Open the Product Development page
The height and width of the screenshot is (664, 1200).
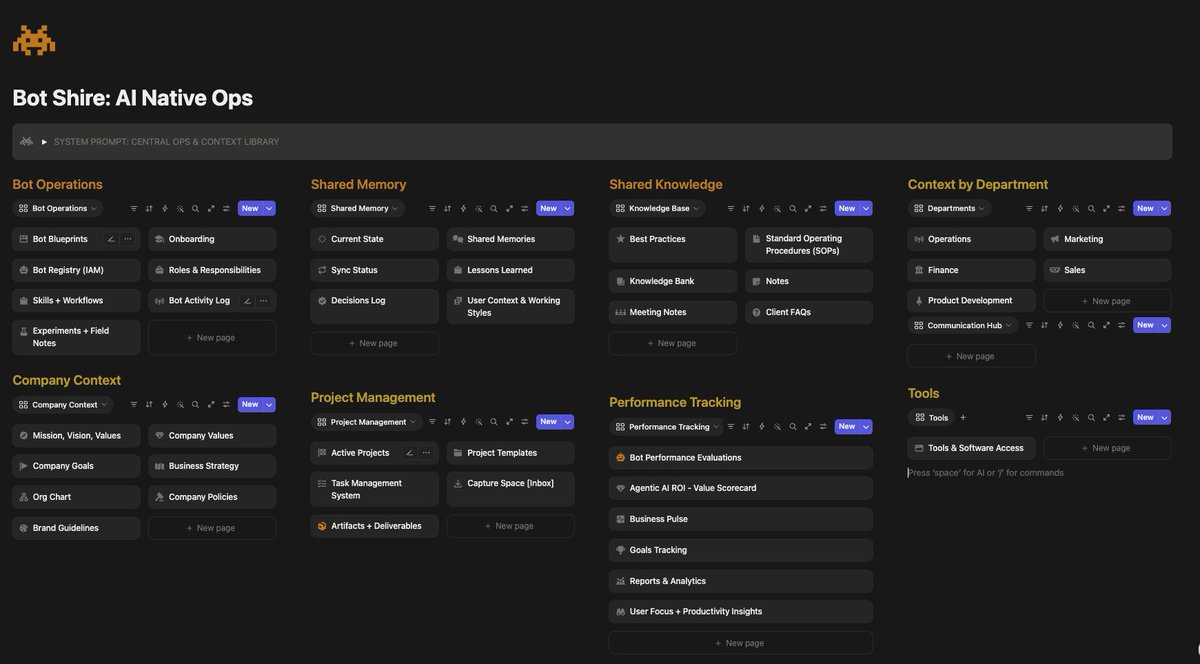[x=971, y=301]
